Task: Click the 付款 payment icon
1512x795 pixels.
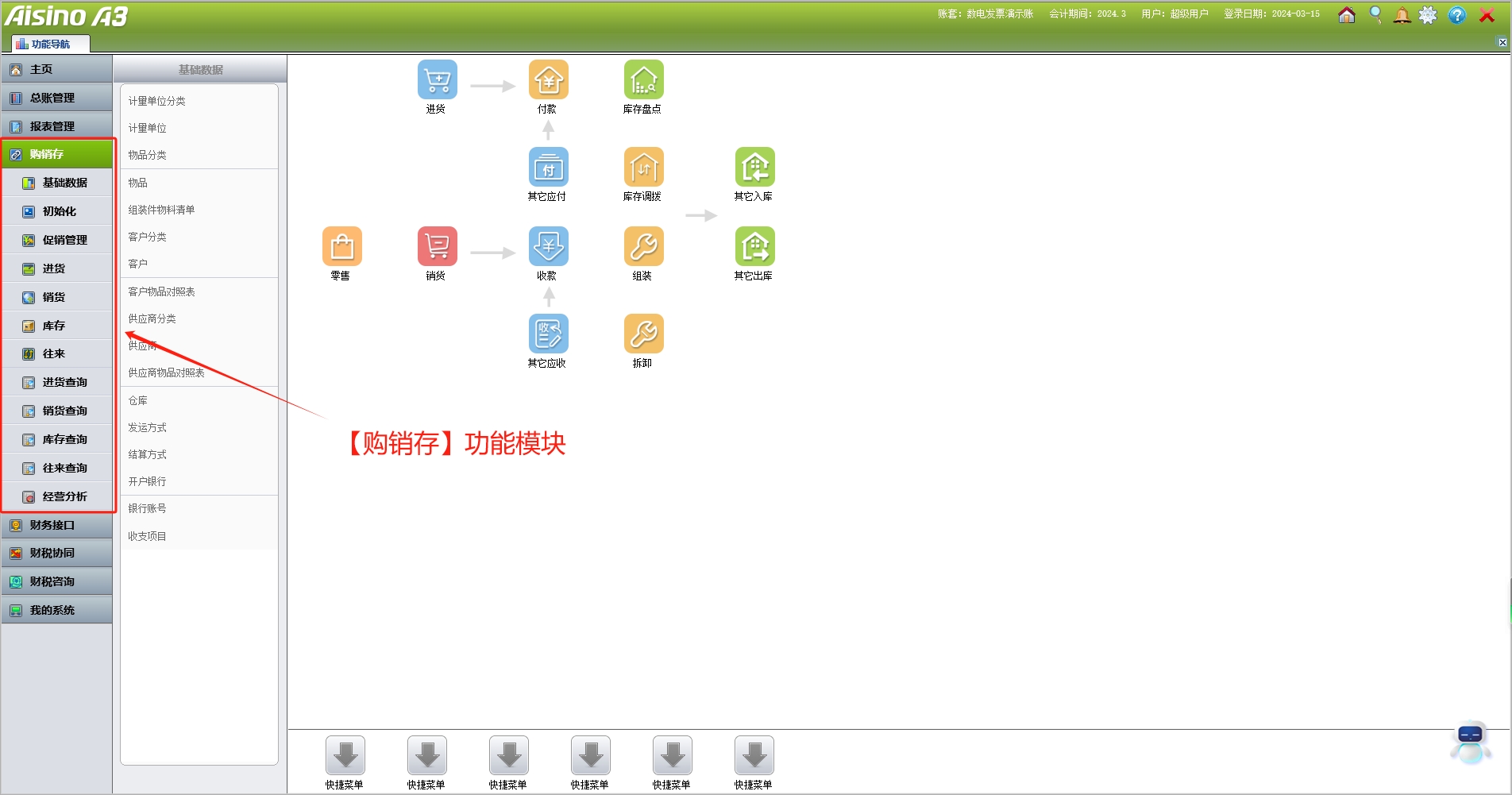Action: click(x=548, y=80)
